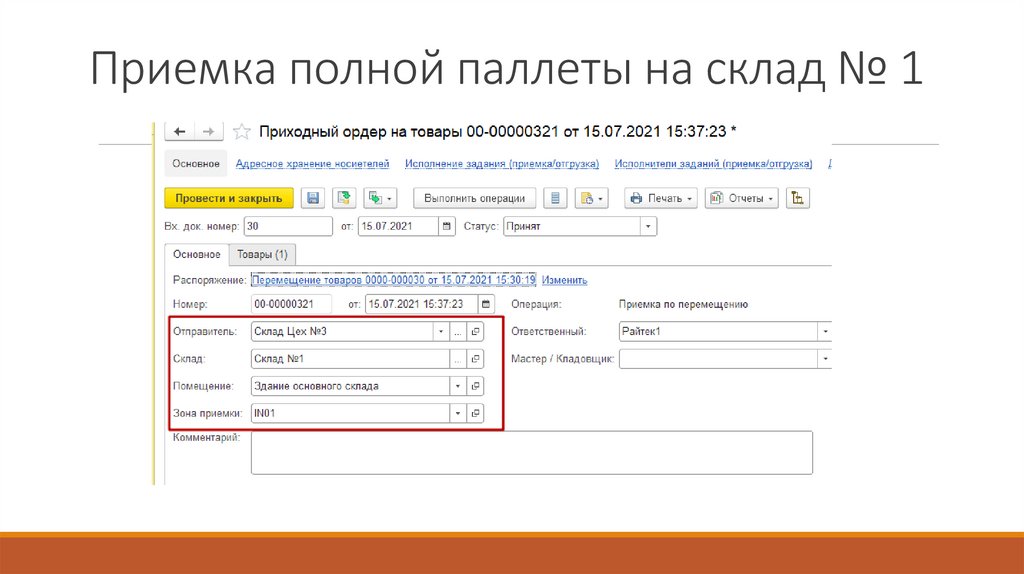Click the Провести и закрыть button
The height and width of the screenshot is (574, 1024).
[229, 198]
